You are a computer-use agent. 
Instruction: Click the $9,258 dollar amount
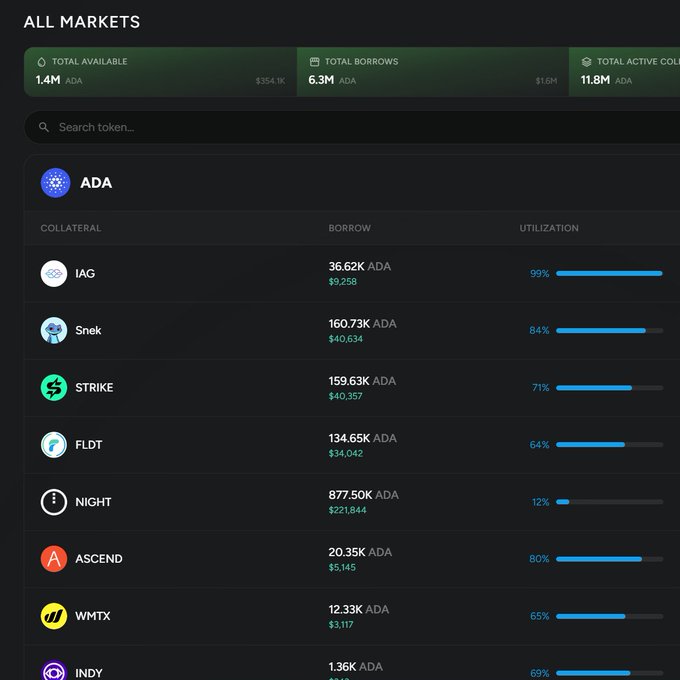click(343, 282)
